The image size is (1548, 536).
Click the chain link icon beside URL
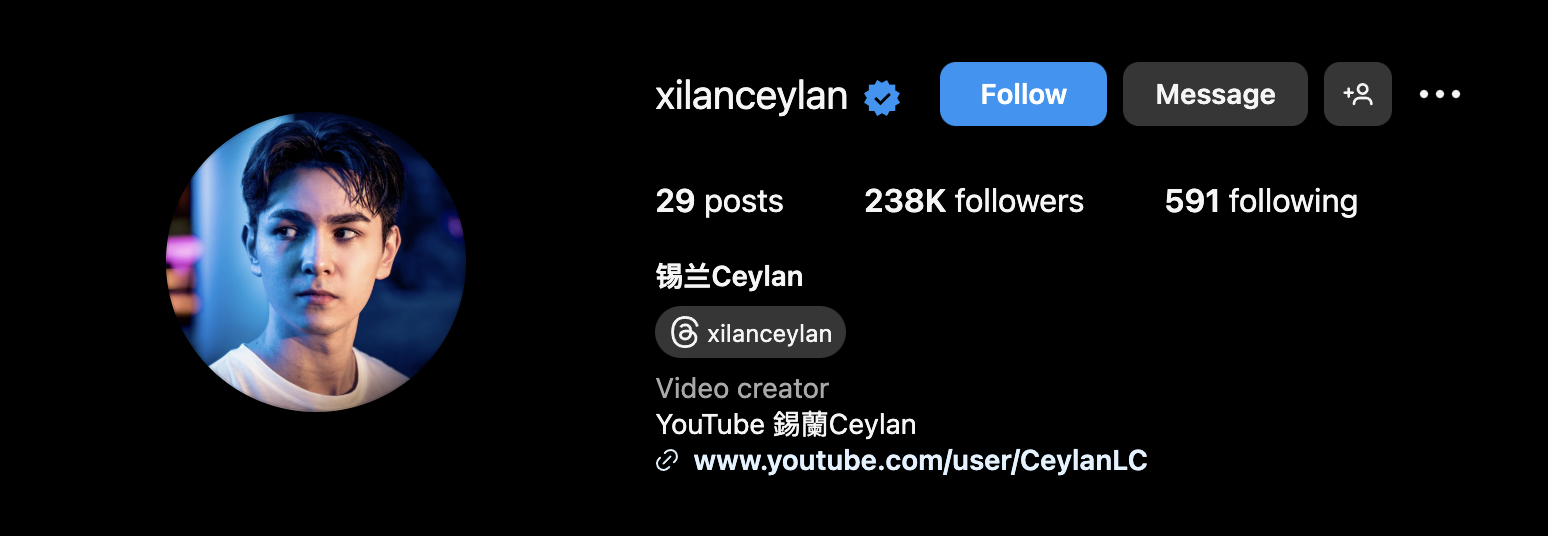pos(667,461)
